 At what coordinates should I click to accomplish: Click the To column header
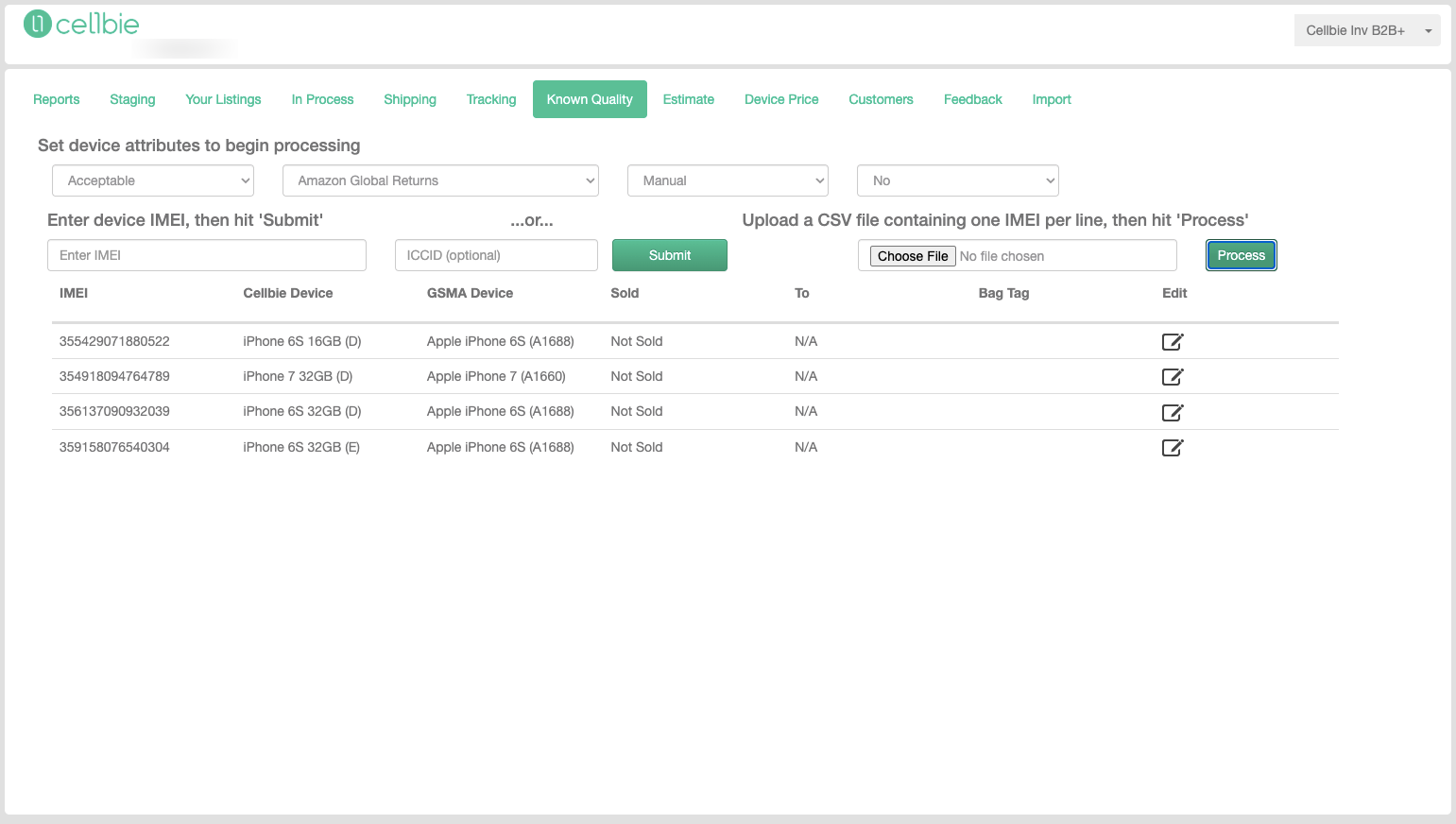(x=802, y=293)
